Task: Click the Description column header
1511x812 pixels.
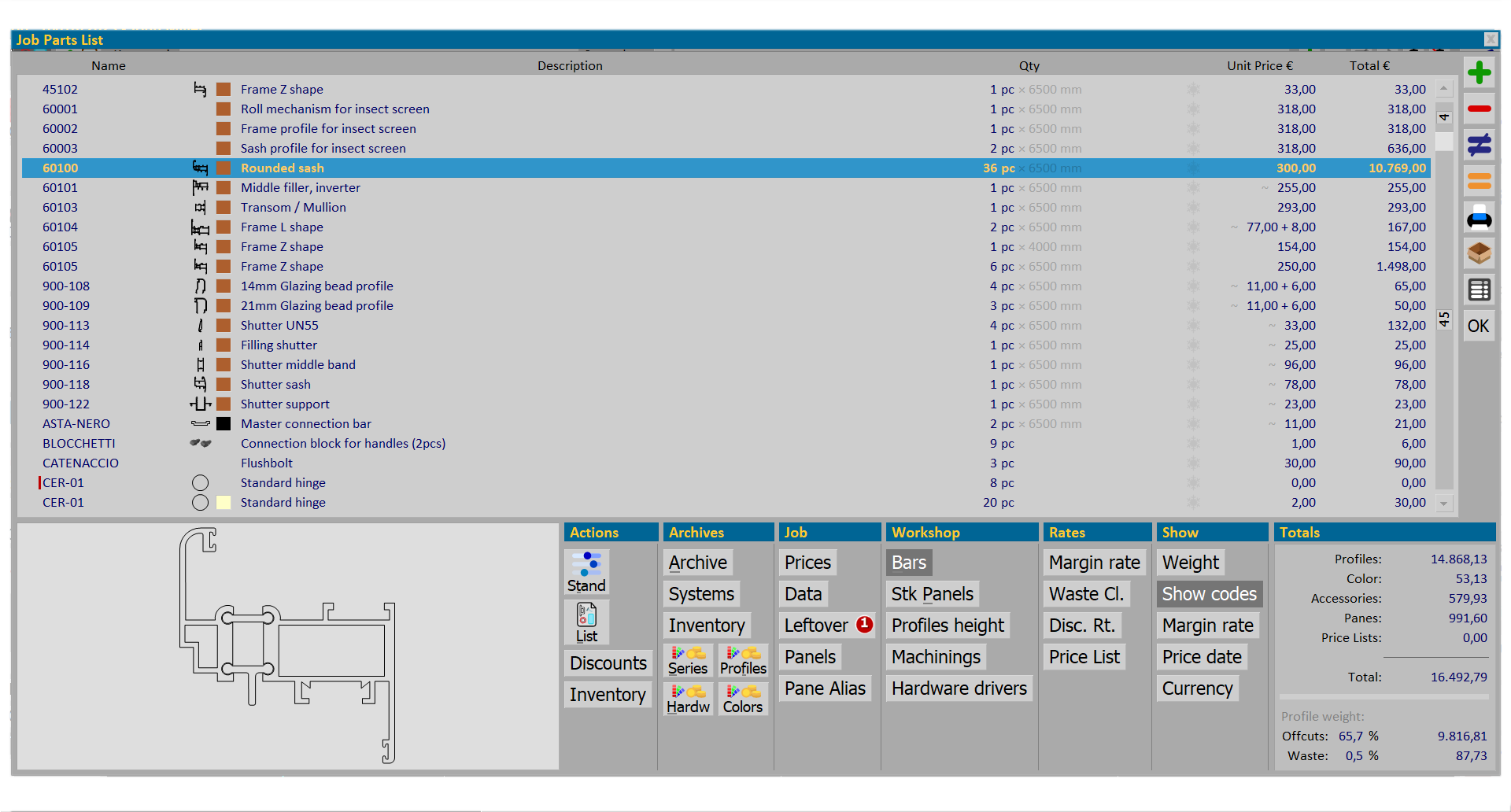Action: coord(570,66)
